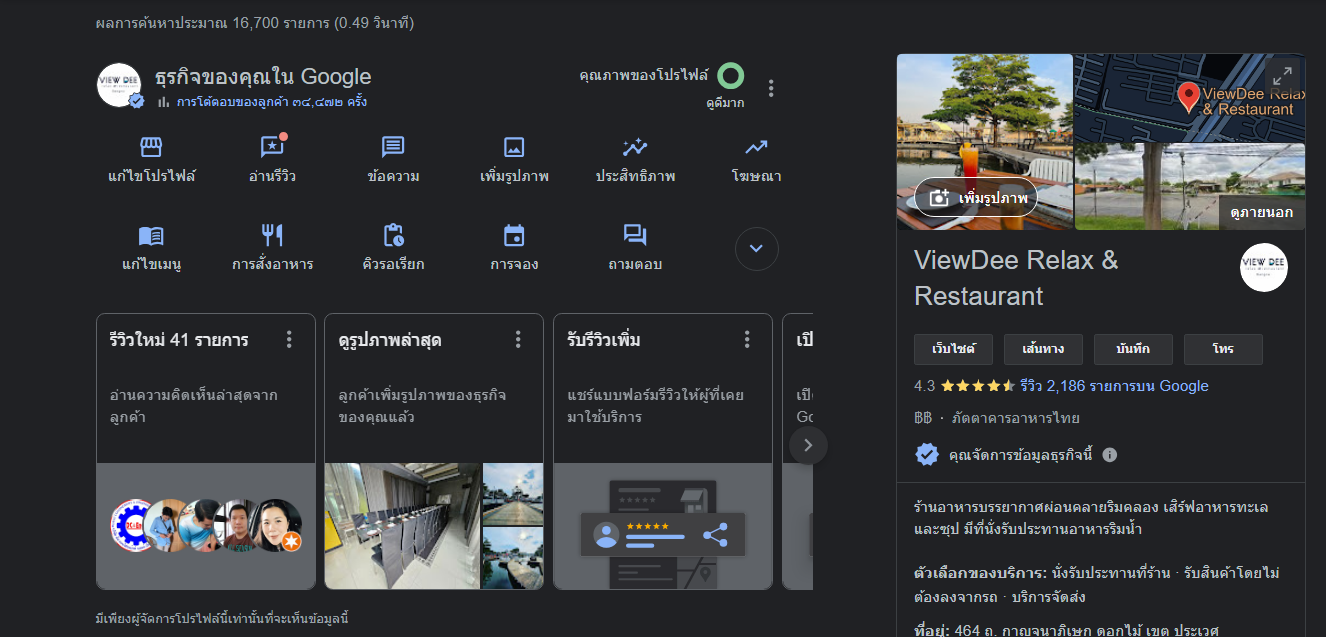
Task: Open the อ่านรีวิว (read reviews) shortcut
Action: [x=272, y=161]
